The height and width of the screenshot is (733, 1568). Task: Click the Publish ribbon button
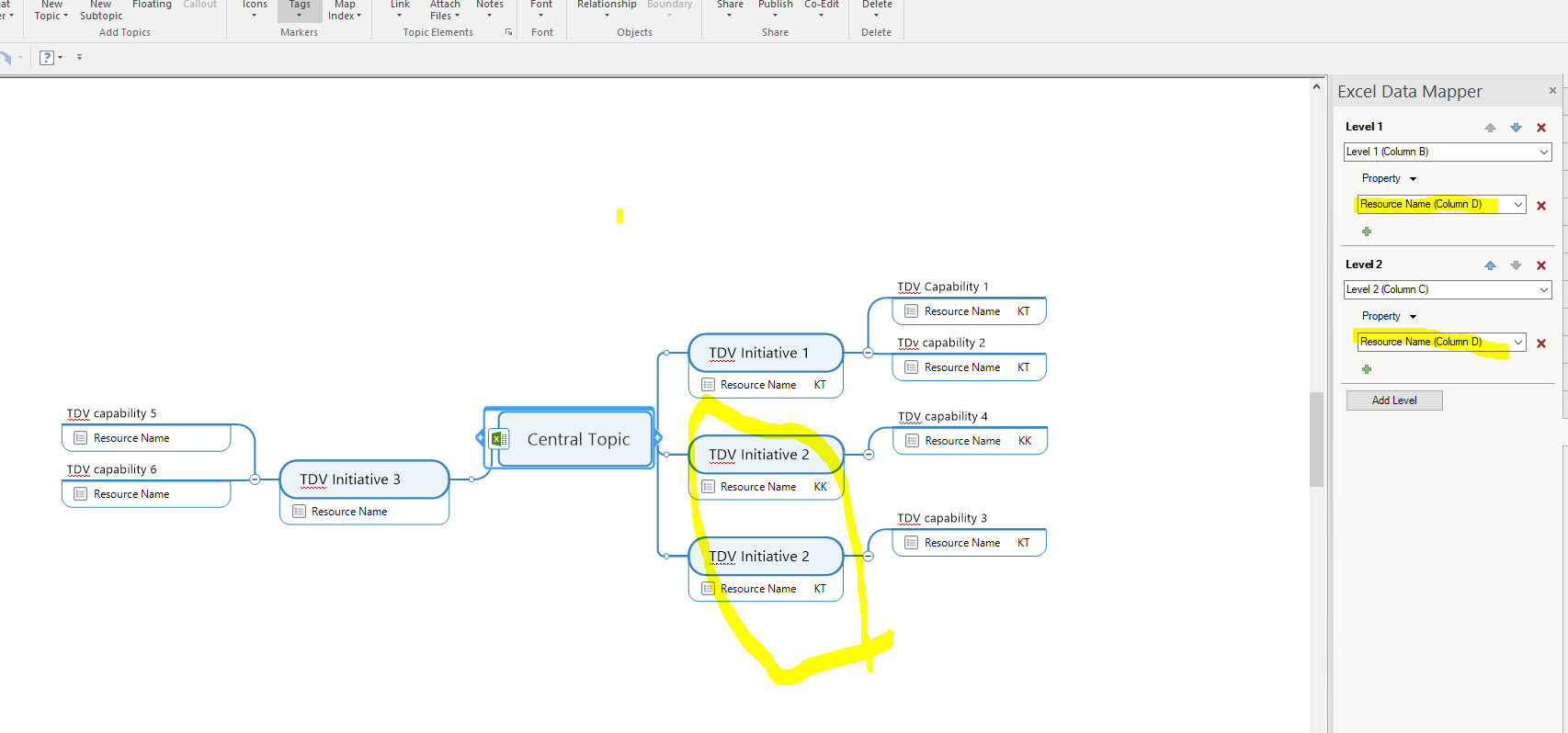tap(776, 9)
